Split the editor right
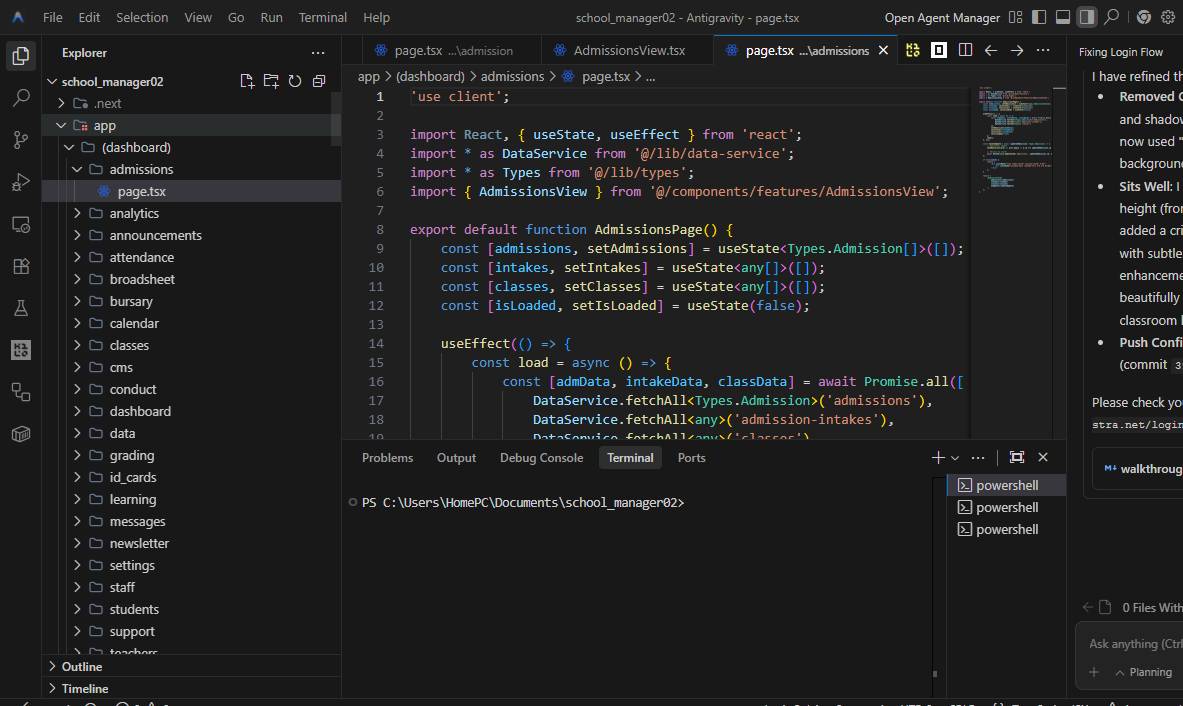 point(965,50)
